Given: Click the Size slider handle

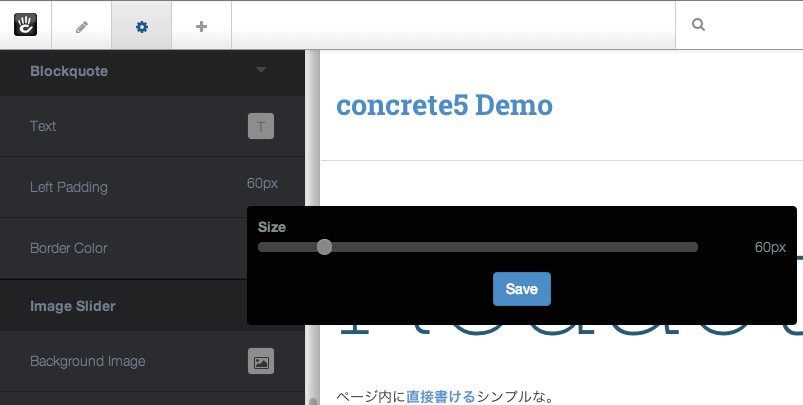Looking at the screenshot, I should point(324,247).
